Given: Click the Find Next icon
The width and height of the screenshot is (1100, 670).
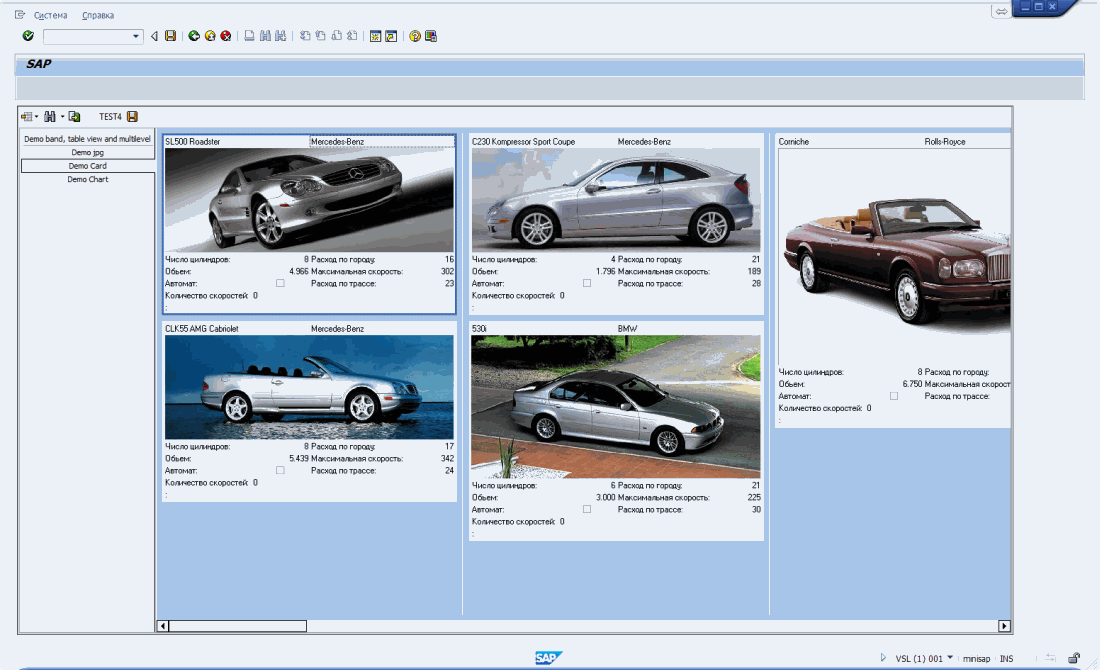Looking at the screenshot, I should point(281,36).
